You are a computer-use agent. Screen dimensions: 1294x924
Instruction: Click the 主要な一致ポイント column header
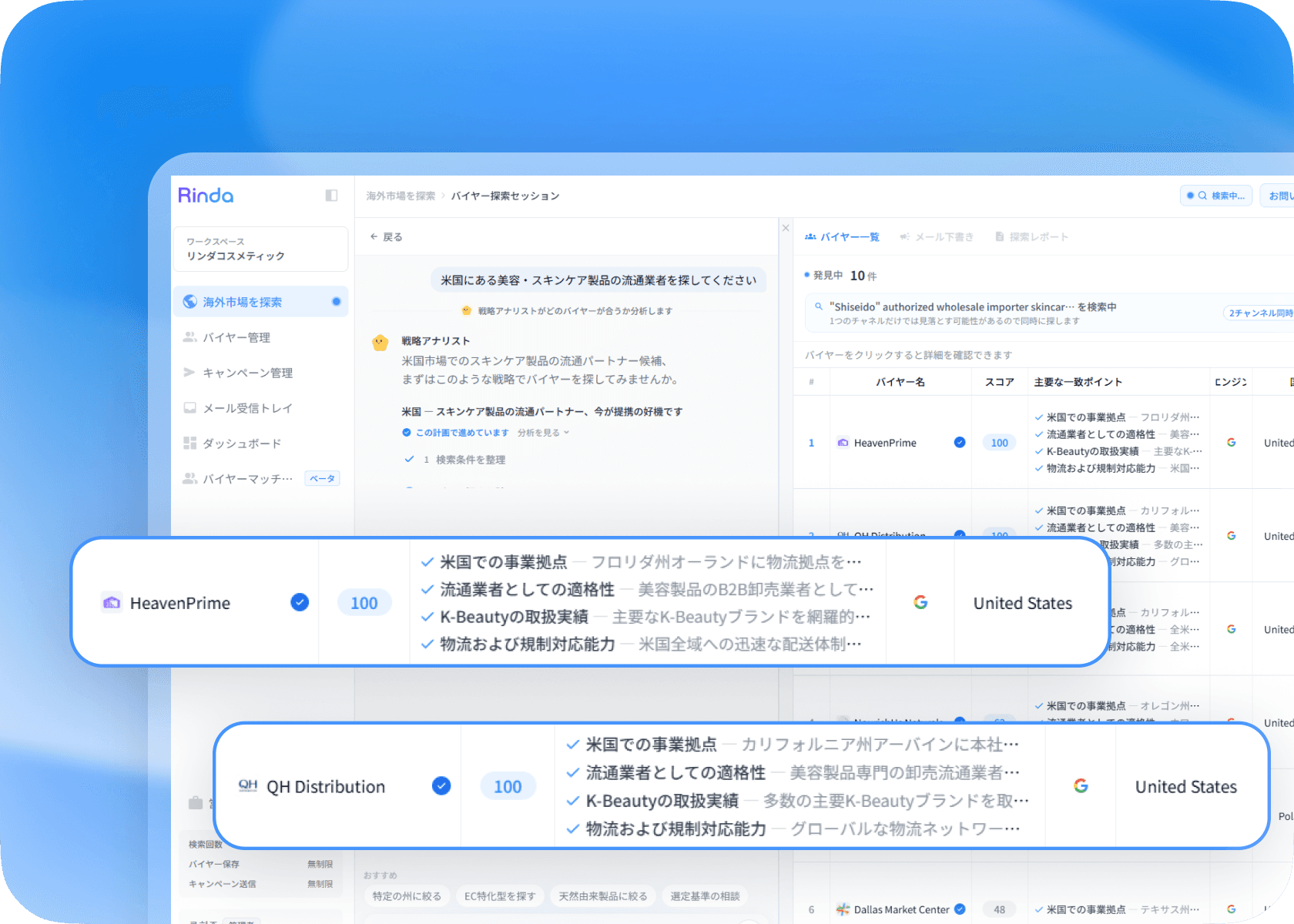[x=1078, y=382]
